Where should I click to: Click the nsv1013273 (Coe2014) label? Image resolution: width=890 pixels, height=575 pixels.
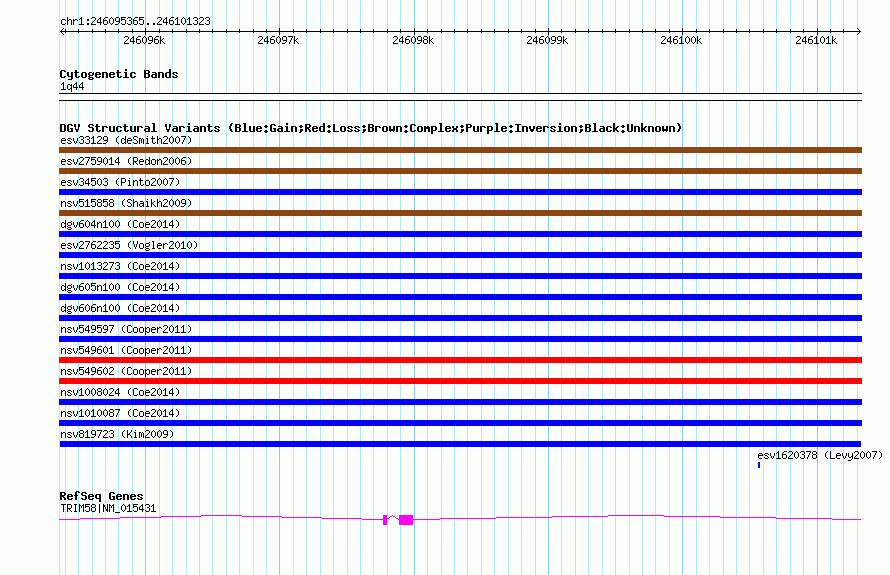pyautogui.click(x=120, y=266)
